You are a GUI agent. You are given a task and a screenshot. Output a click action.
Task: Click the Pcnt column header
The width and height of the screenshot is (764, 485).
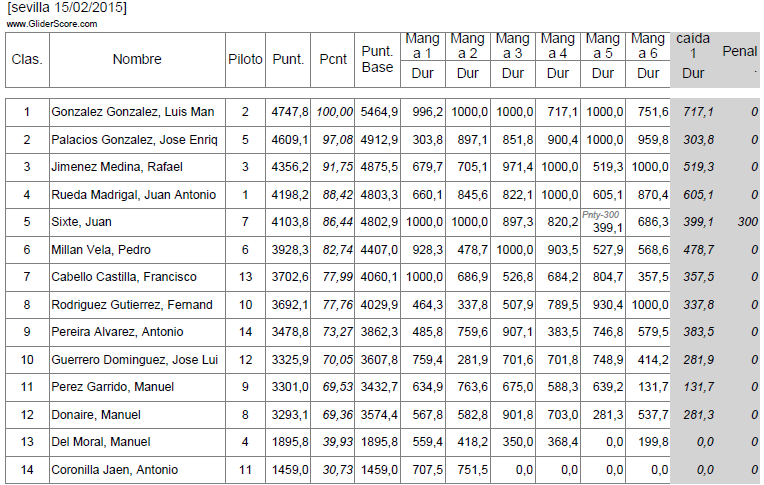click(x=333, y=60)
